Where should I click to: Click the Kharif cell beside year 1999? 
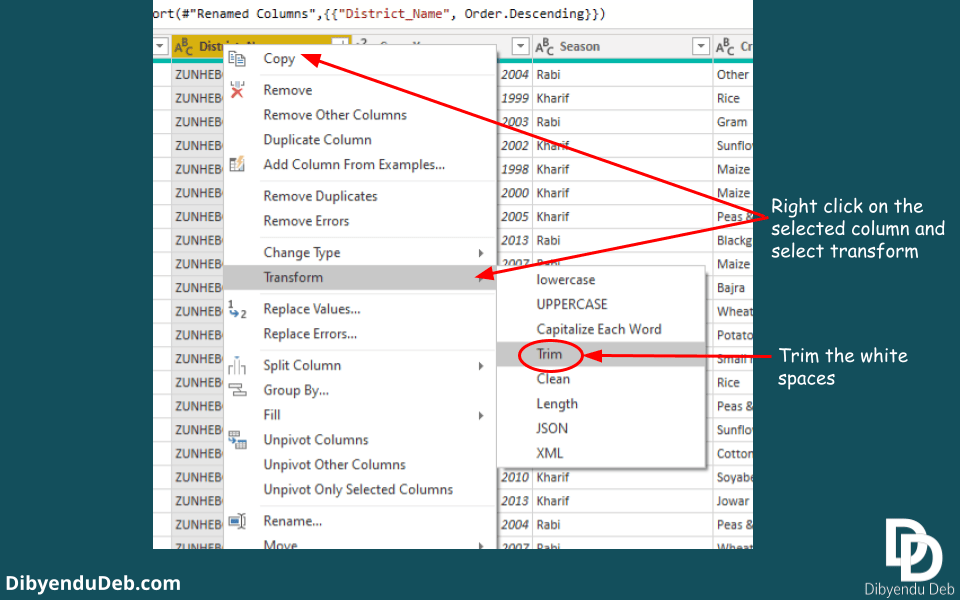pyautogui.click(x=622, y=98)
